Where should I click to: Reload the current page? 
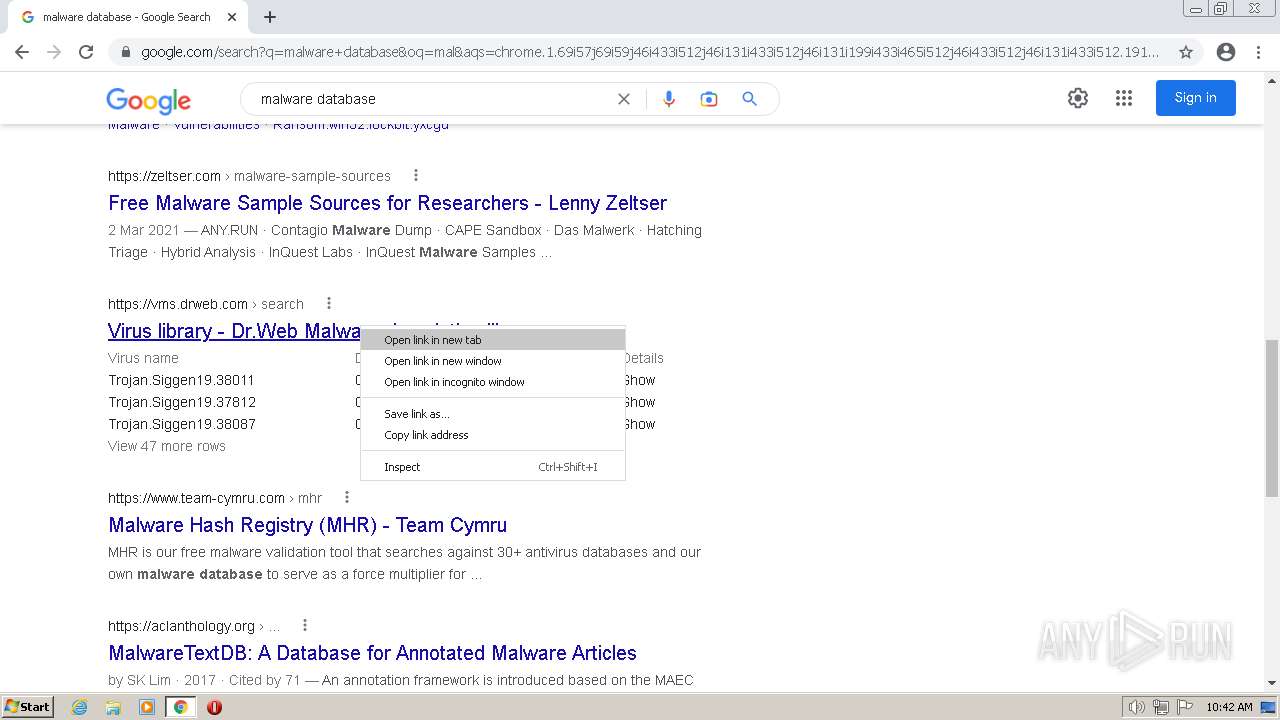coord(86,52)
